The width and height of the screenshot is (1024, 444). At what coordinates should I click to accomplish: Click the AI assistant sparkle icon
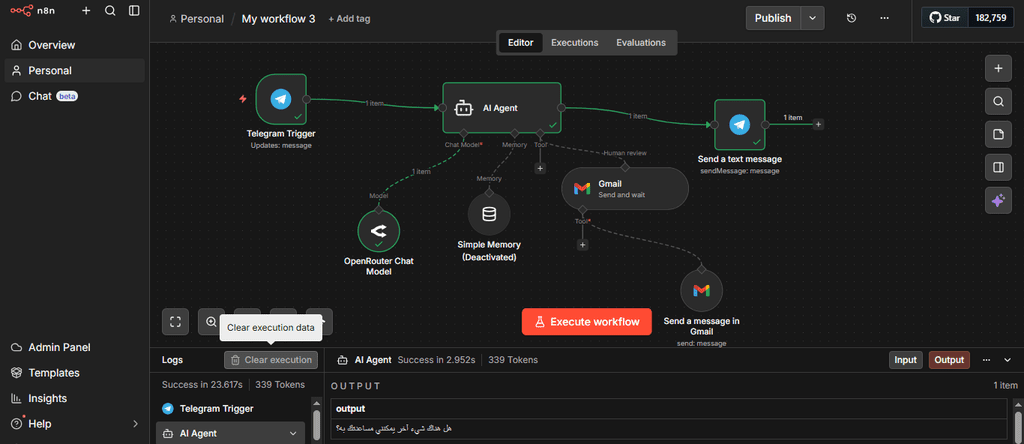pyautogui.click(x=997, y=200)
